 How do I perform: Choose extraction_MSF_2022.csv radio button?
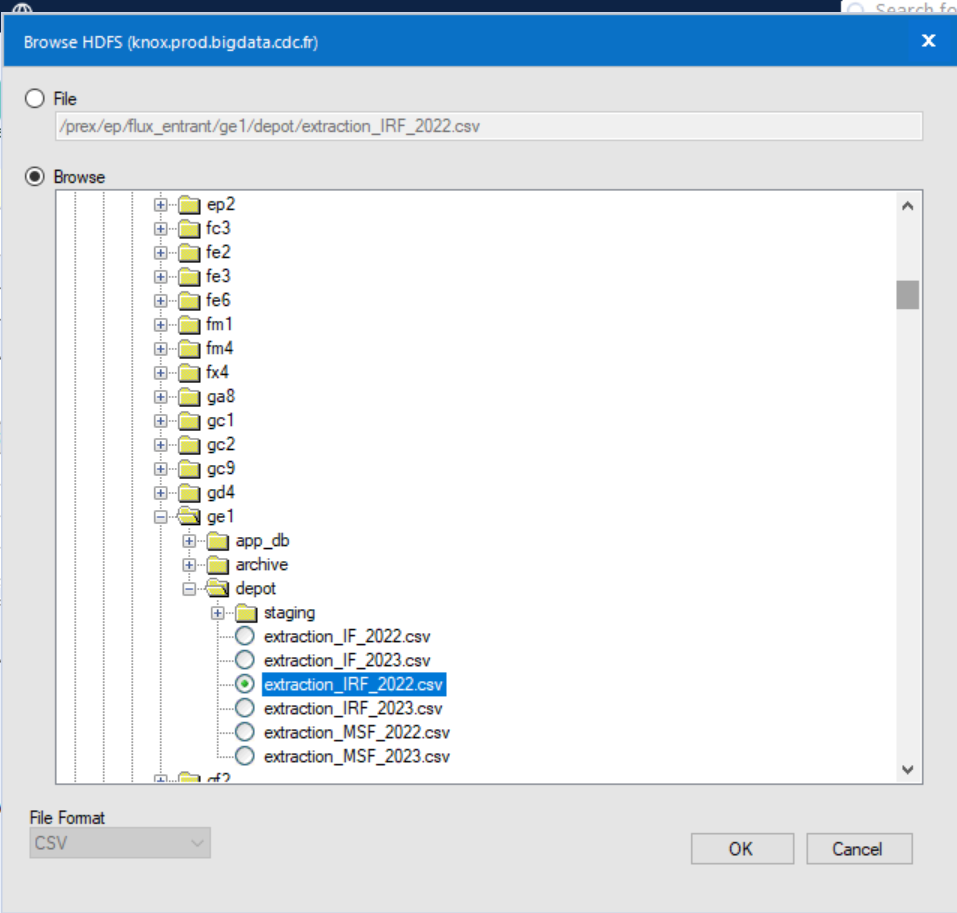click(x=243, y=732)
